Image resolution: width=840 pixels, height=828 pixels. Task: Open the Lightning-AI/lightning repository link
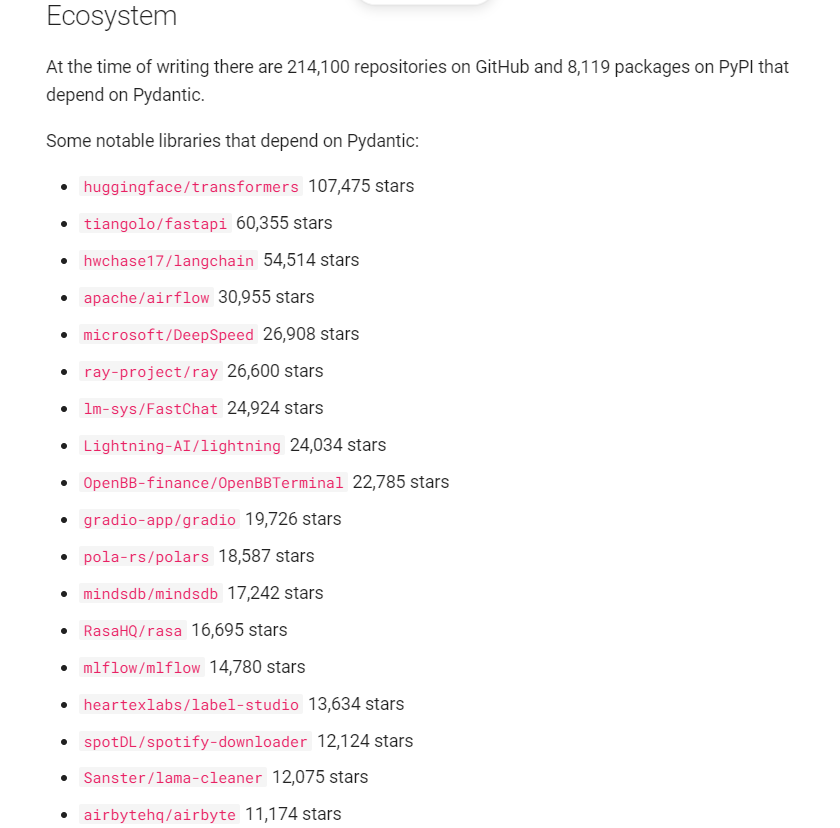(x=182, y=446)
